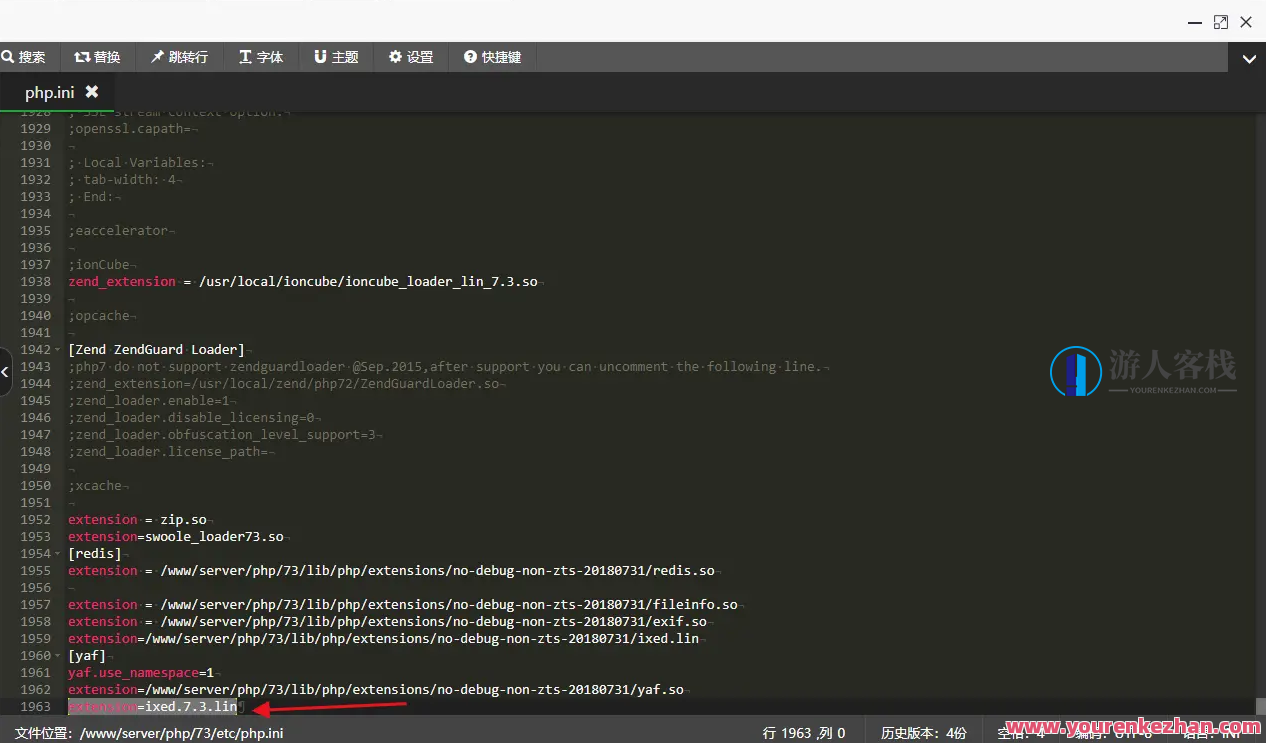Maximize the editor window
The height and width of the screenshot is (743, 1266).
(x=1221, y=22)
